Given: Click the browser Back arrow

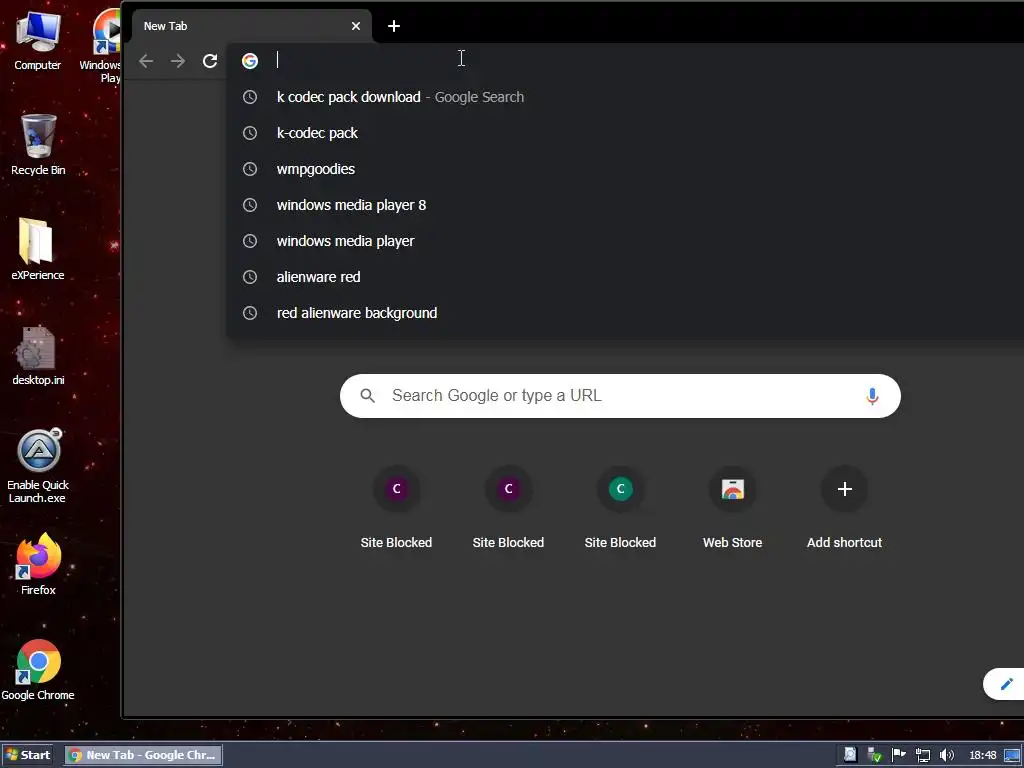Looking at the screenshot, I should point(146,61).
